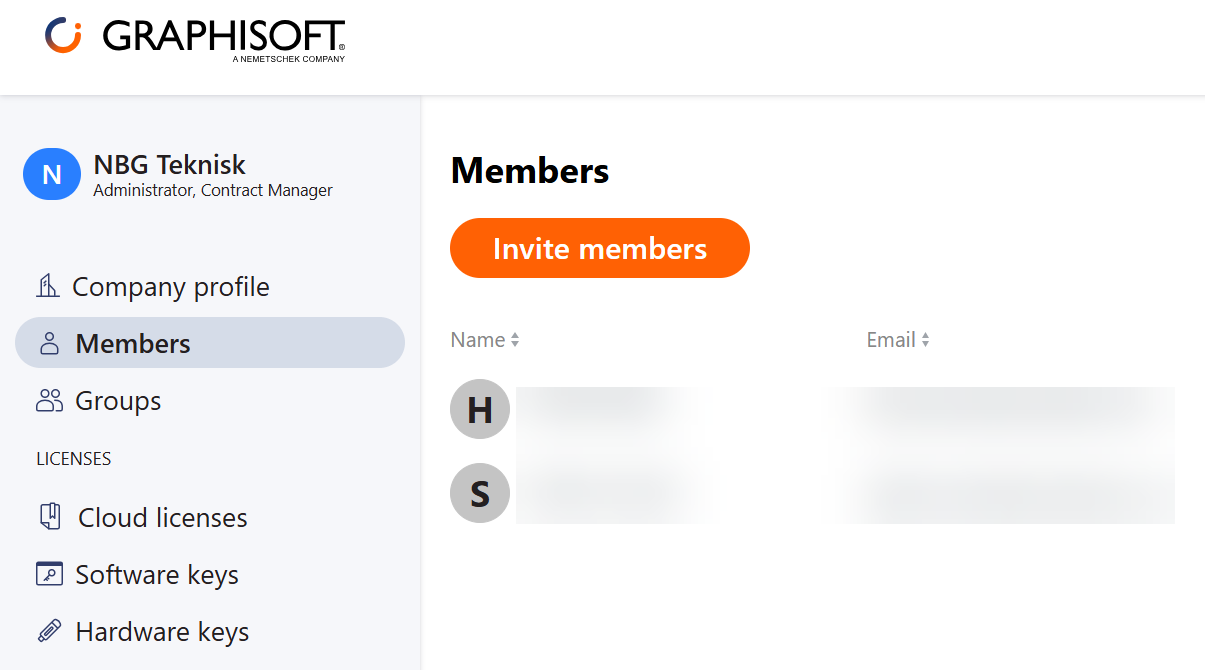Sort members by Name column arrows

(x=515, y=340)
